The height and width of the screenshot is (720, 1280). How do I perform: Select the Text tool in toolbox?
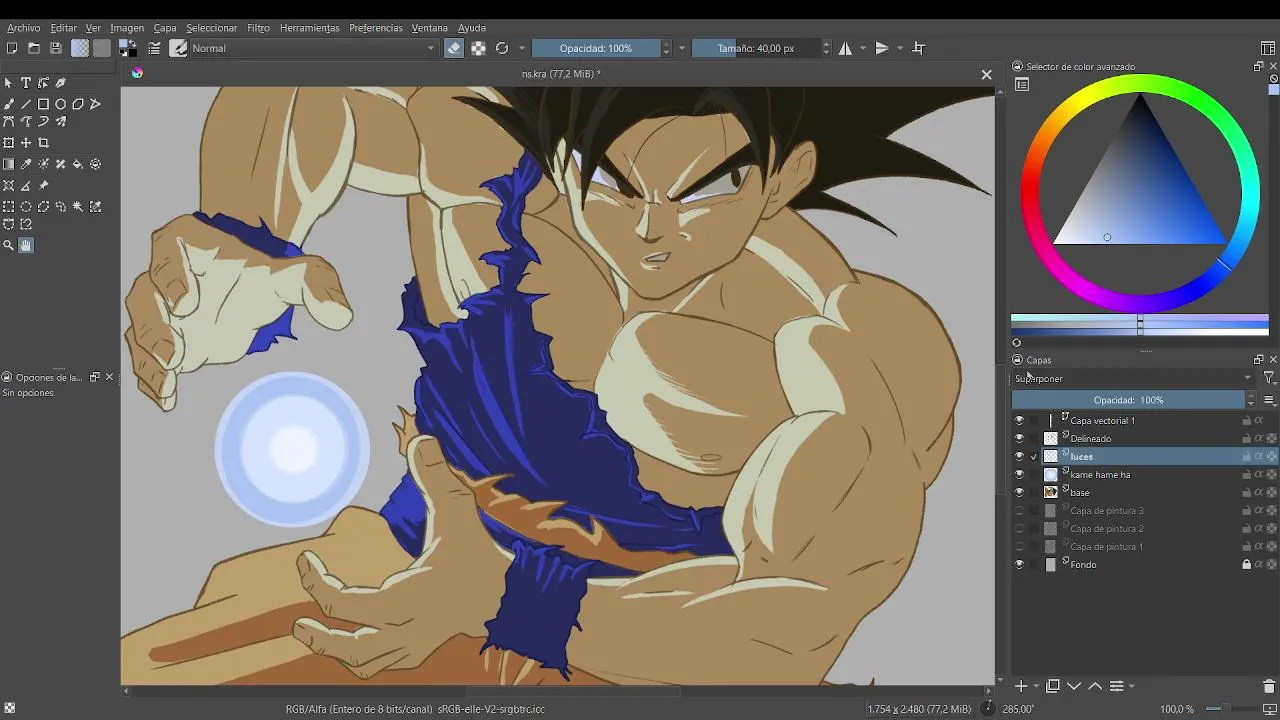coord(26,83)
